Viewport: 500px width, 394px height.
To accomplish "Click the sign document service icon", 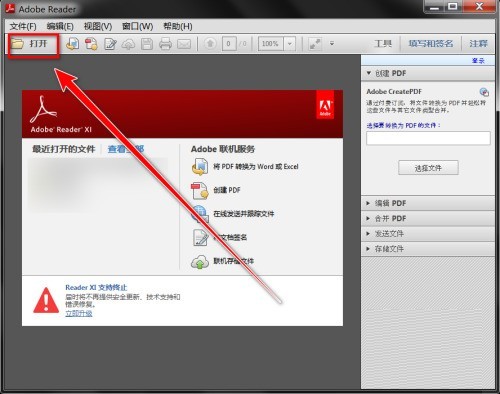I will coord(200,238).
